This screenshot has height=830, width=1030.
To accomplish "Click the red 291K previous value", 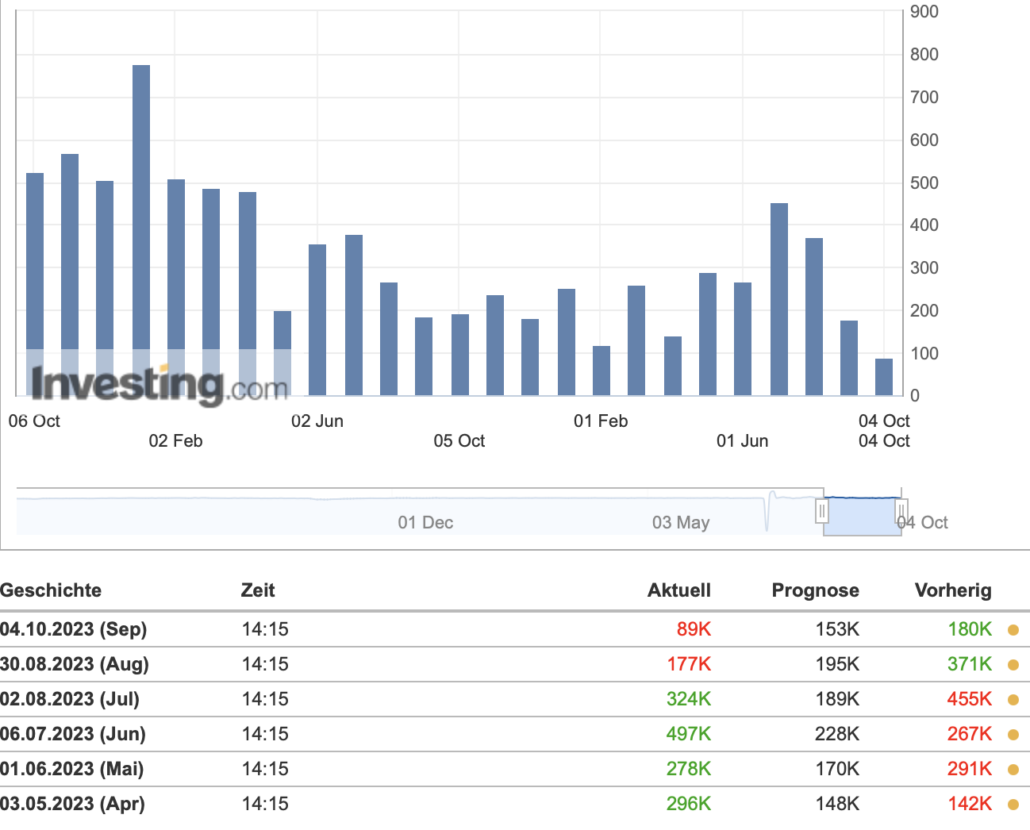I will click(970, 768).
